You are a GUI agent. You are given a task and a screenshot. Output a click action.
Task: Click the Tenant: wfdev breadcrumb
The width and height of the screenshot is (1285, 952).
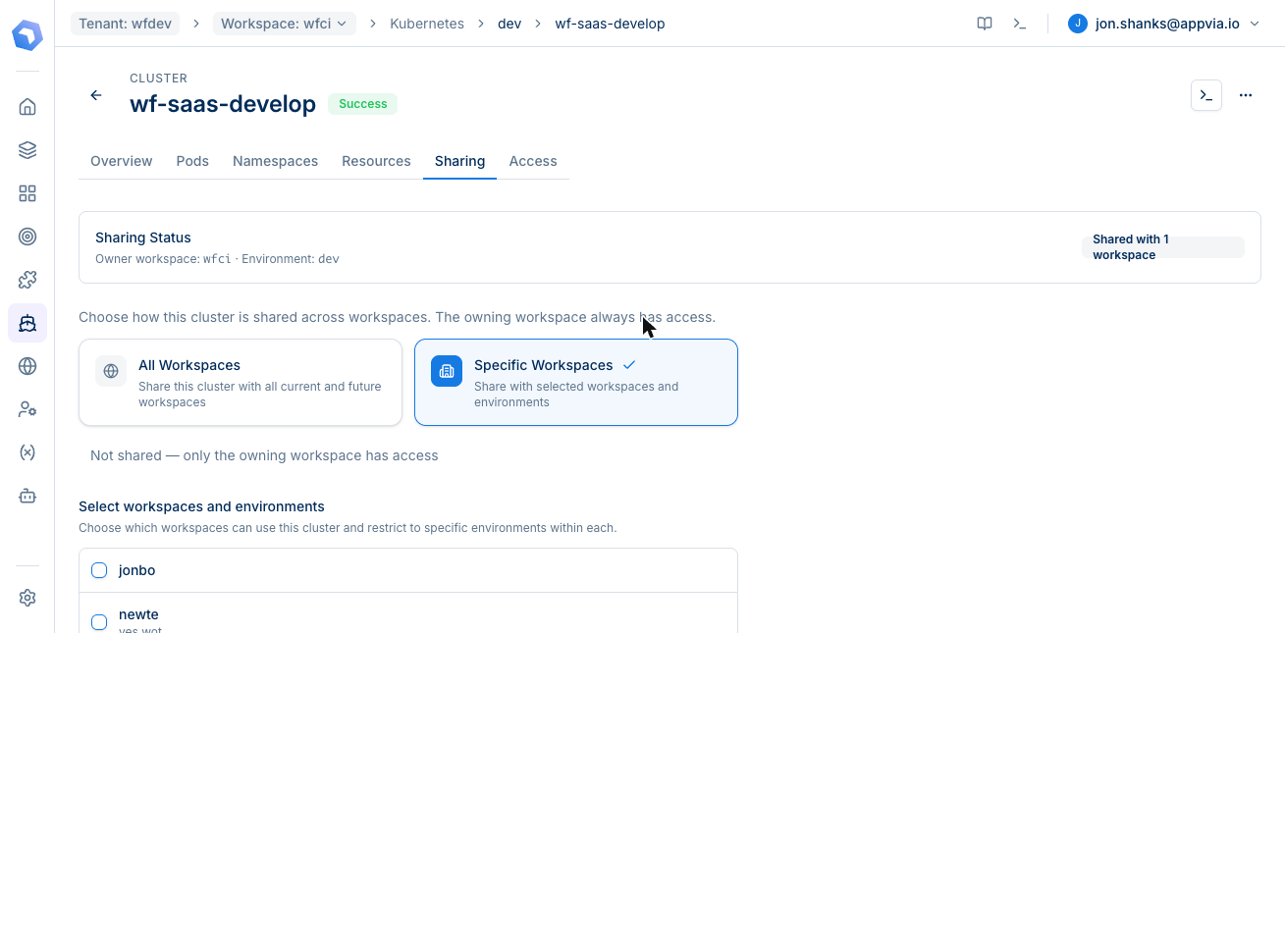pyautogui.click(x=125, y=24)
